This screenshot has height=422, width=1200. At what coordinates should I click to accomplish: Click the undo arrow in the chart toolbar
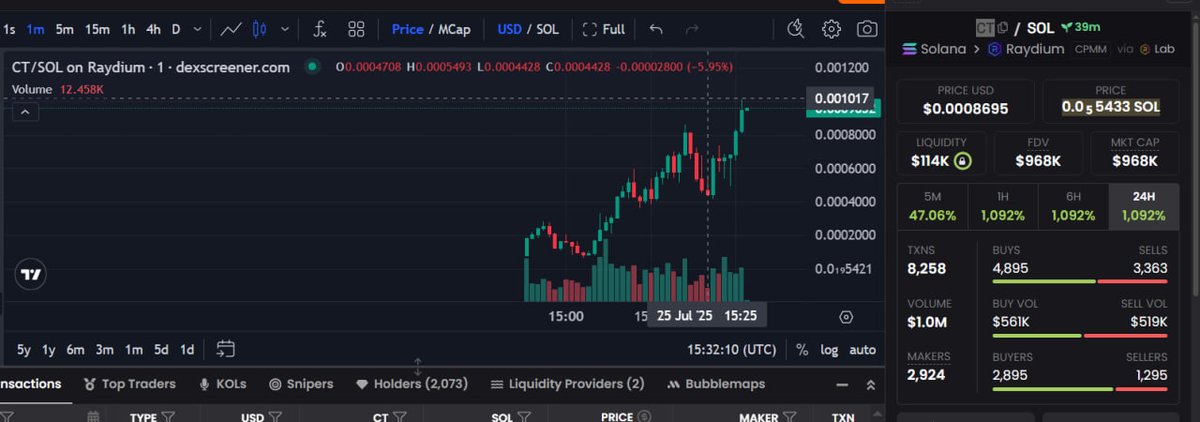click(656, 29)
